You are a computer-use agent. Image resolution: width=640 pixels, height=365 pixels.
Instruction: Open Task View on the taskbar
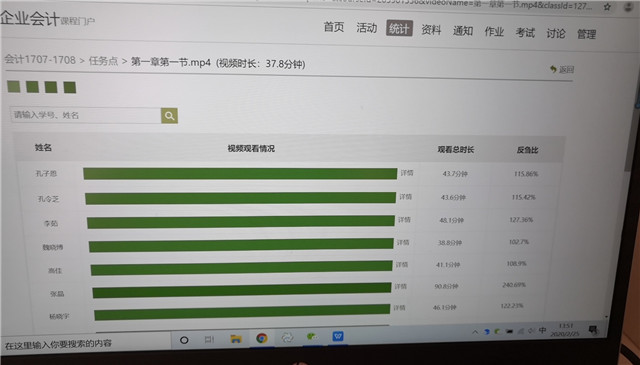click(x=209, y=339)
